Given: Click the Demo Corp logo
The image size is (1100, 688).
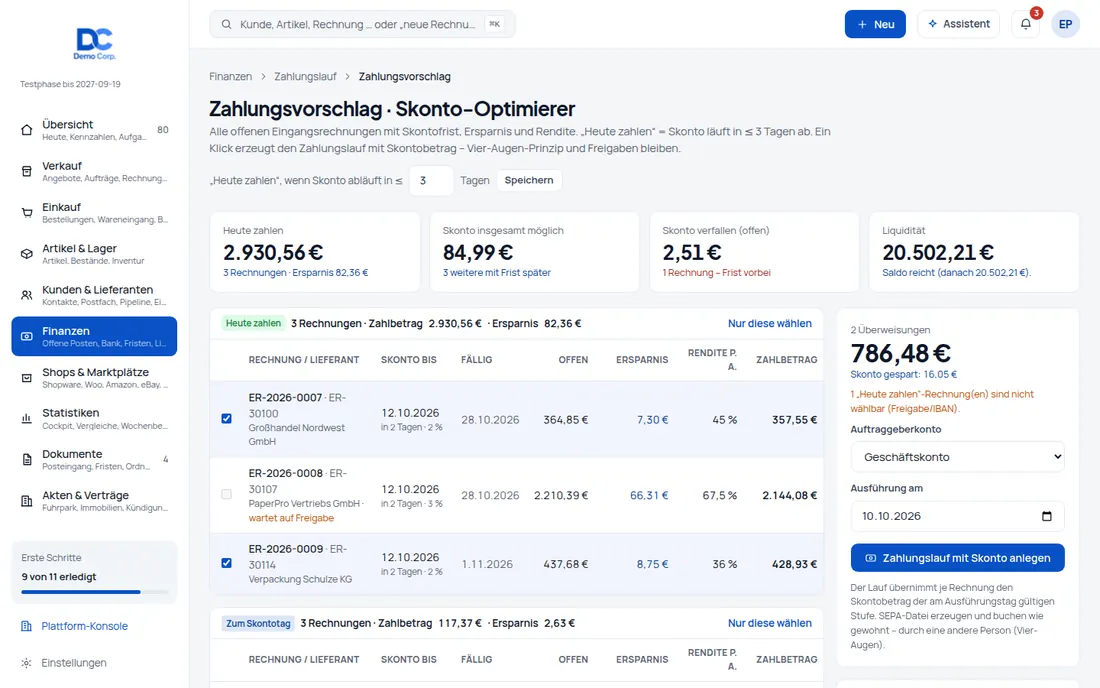Looking at the screenshot, I should (x=95, y=43).
